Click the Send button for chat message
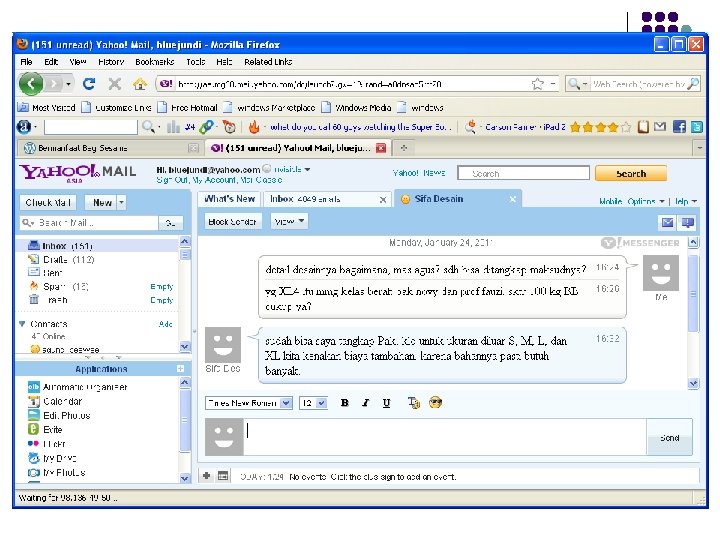Screen dimensions: 720x540 [669, 438]
